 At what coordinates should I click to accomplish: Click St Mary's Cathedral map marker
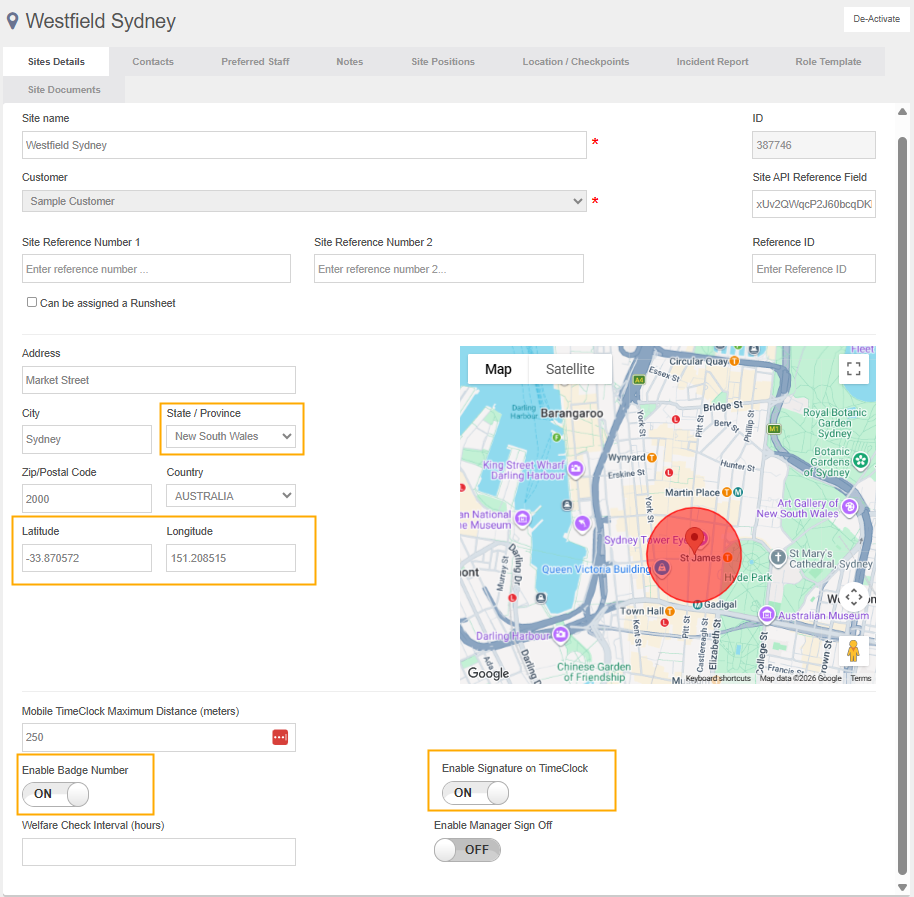778,557
